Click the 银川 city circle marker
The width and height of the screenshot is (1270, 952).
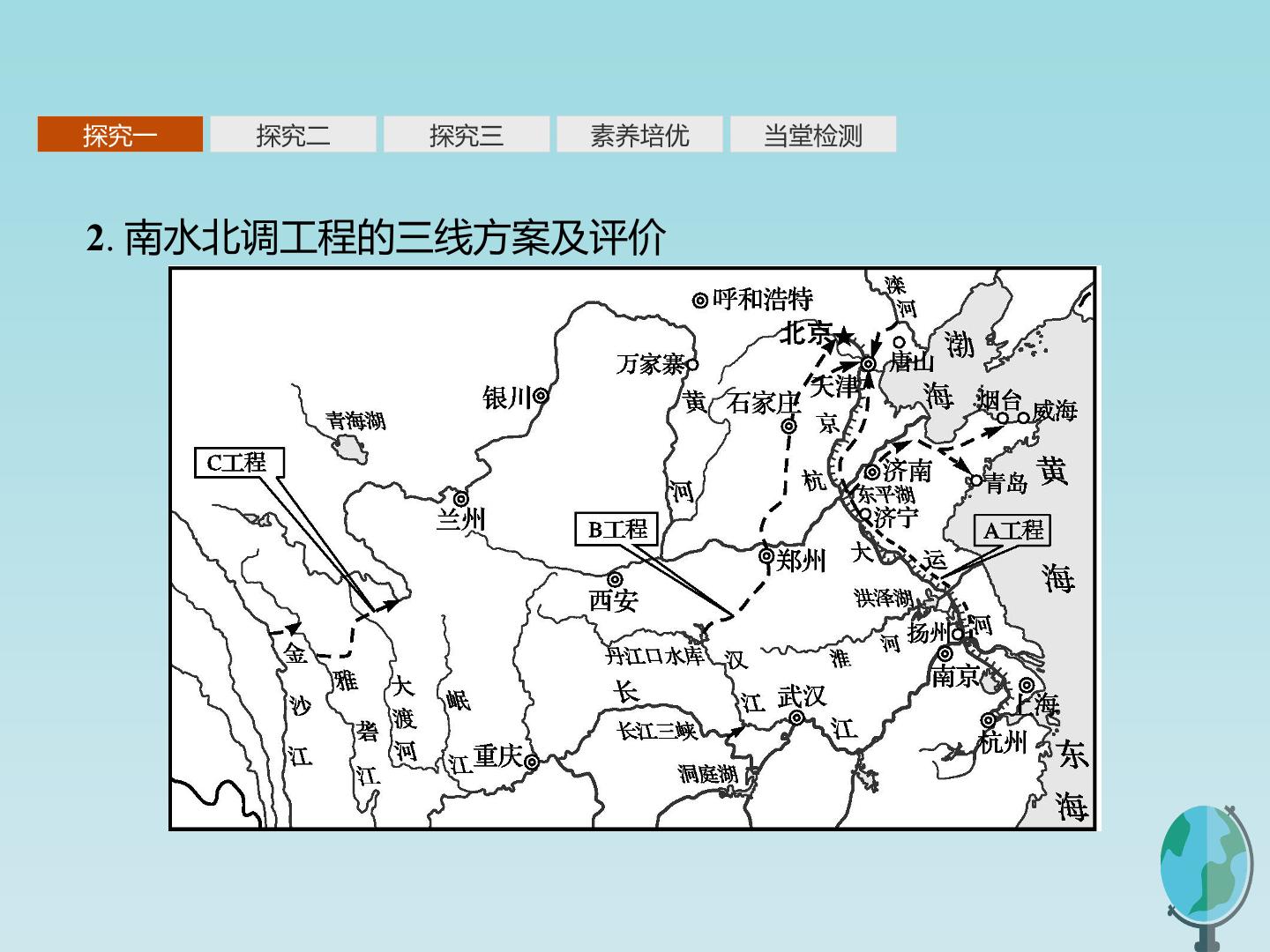(541, 397)
